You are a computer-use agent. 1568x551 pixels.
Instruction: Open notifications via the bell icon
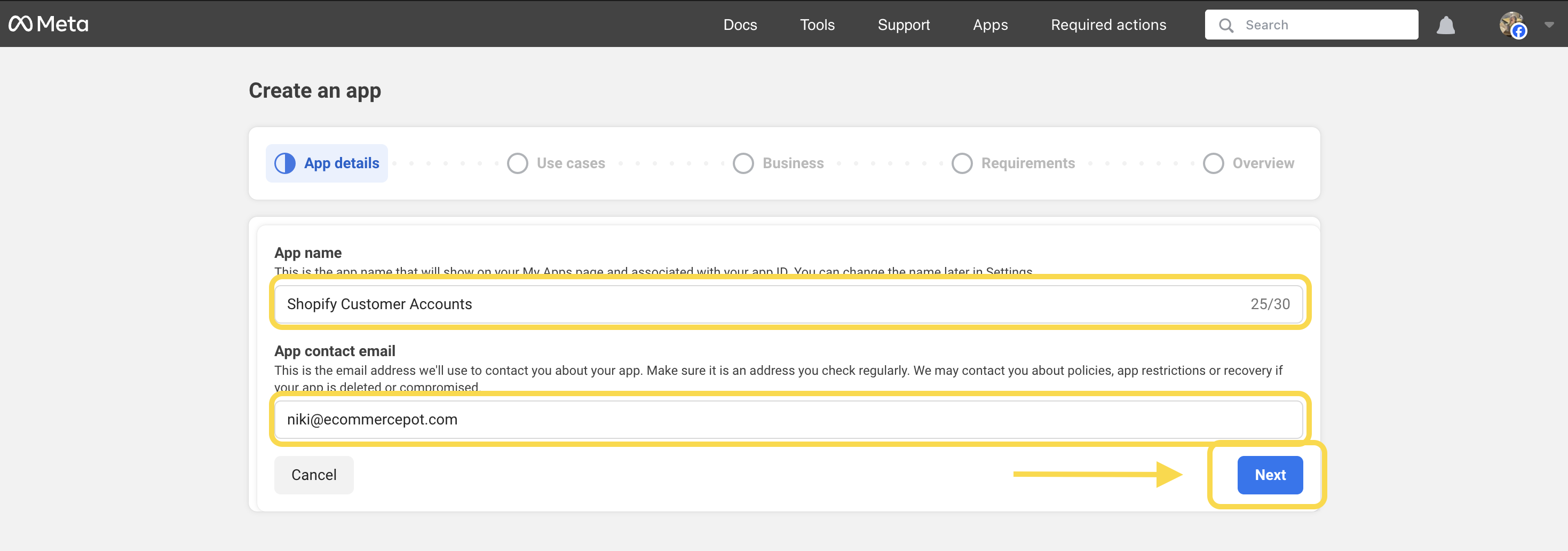(1446, 25)
